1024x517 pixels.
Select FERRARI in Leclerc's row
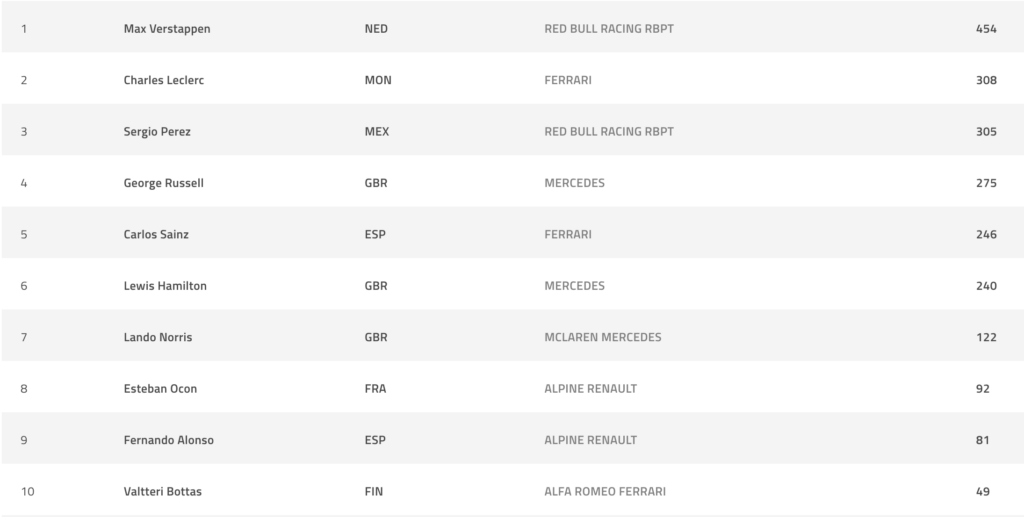[568, 80]
